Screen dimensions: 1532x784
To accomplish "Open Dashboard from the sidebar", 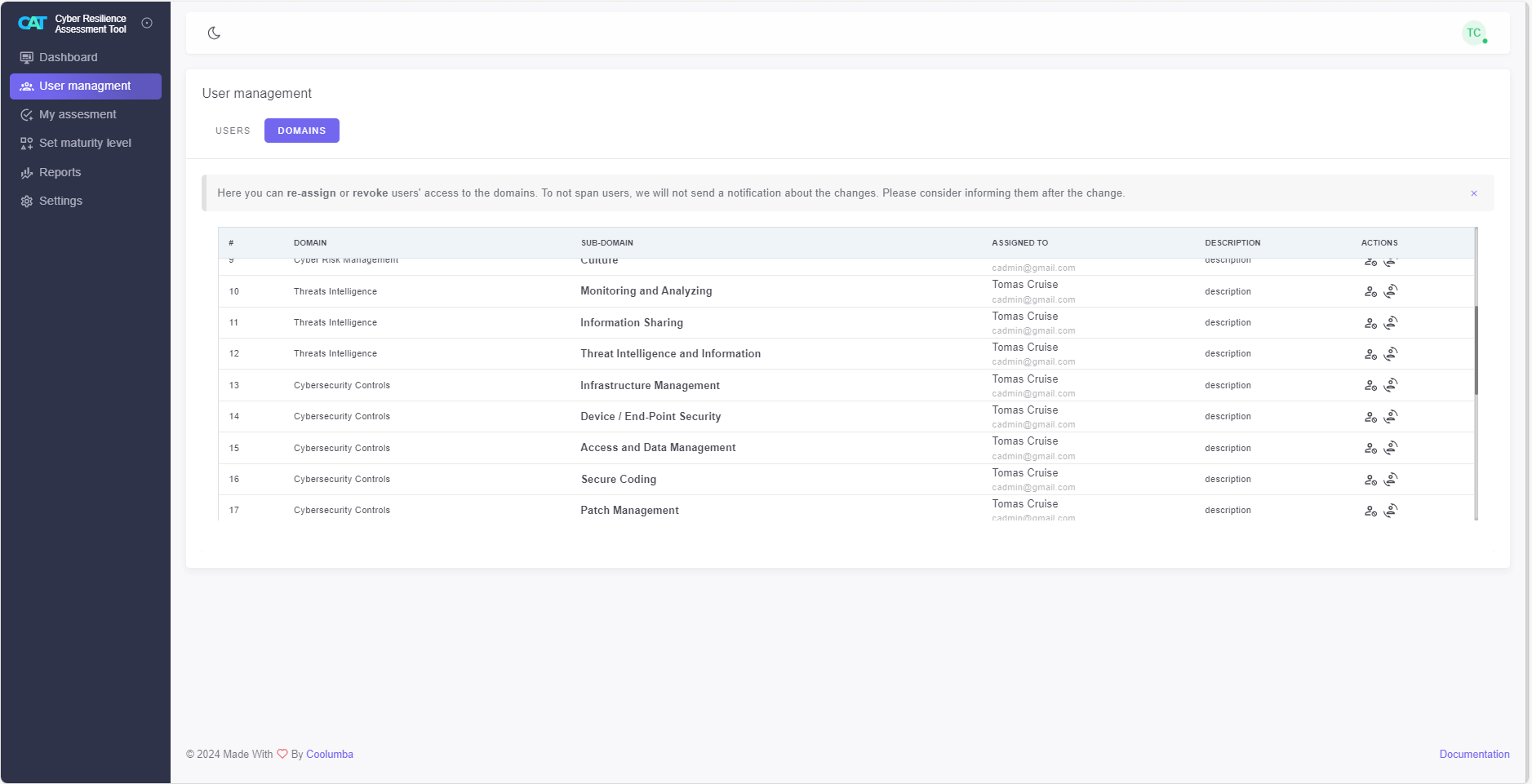I will 69,57.
